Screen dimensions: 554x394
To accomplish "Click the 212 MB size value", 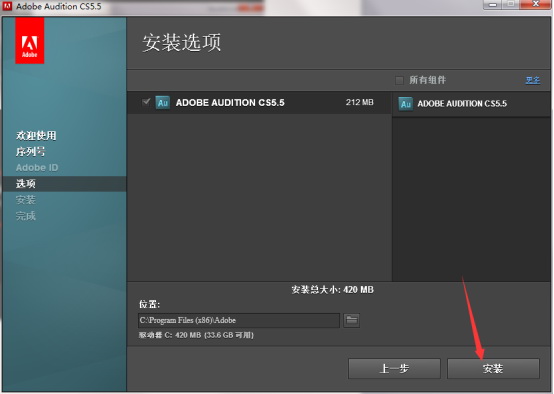I will click(x=359, y=102).
